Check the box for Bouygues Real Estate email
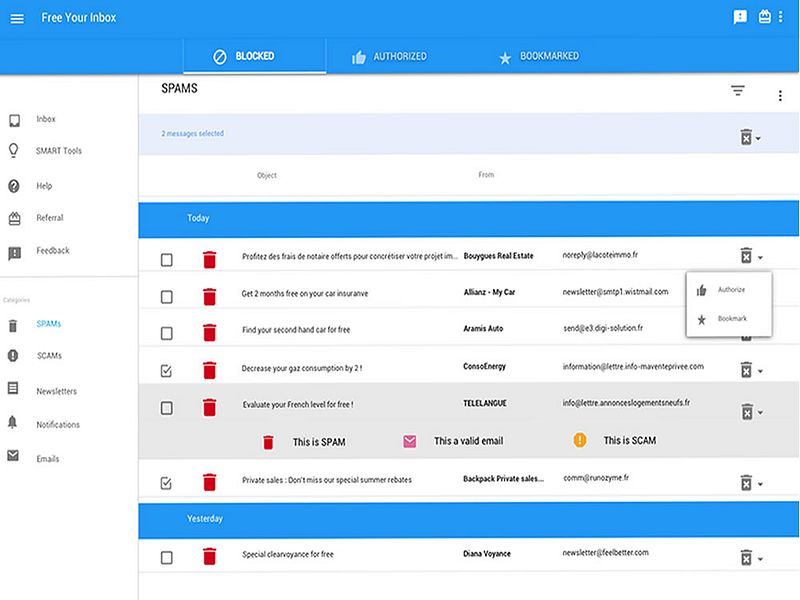 166,260
